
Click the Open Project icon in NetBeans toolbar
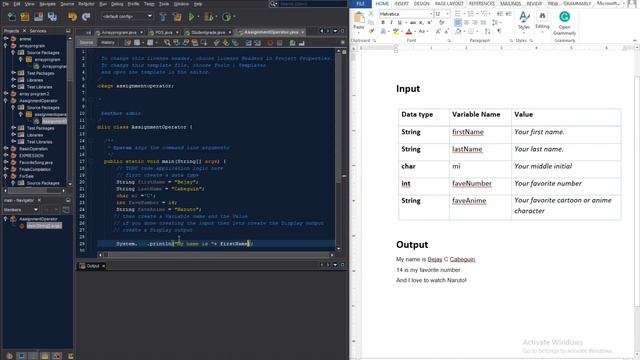click(x=39, y=17)
